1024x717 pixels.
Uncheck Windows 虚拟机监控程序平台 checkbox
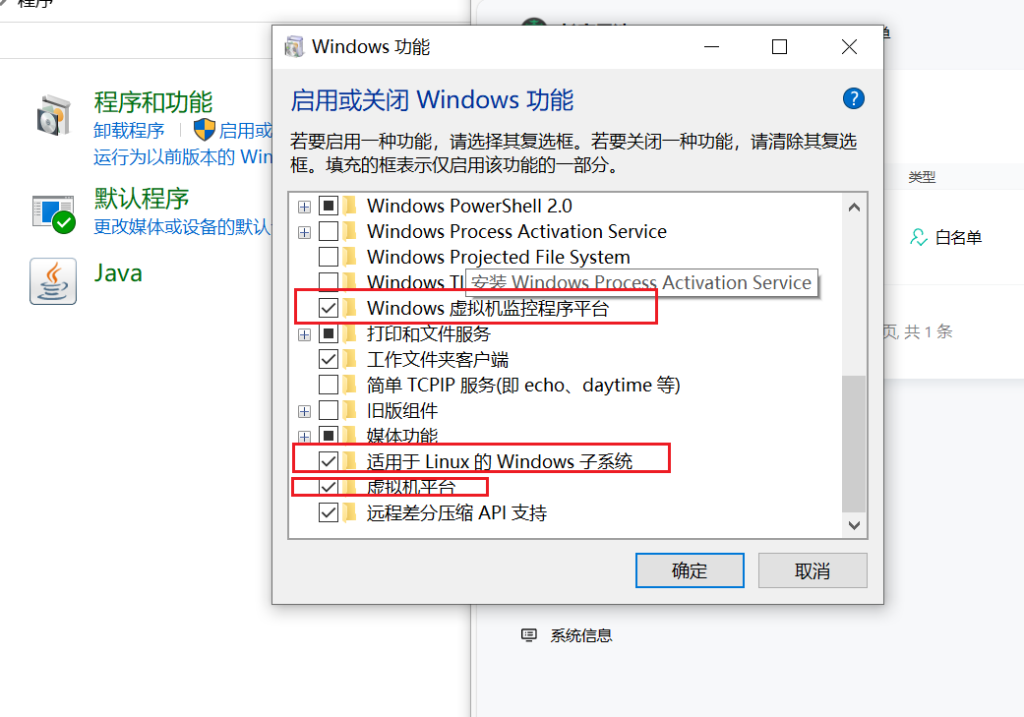click(328, 308)
